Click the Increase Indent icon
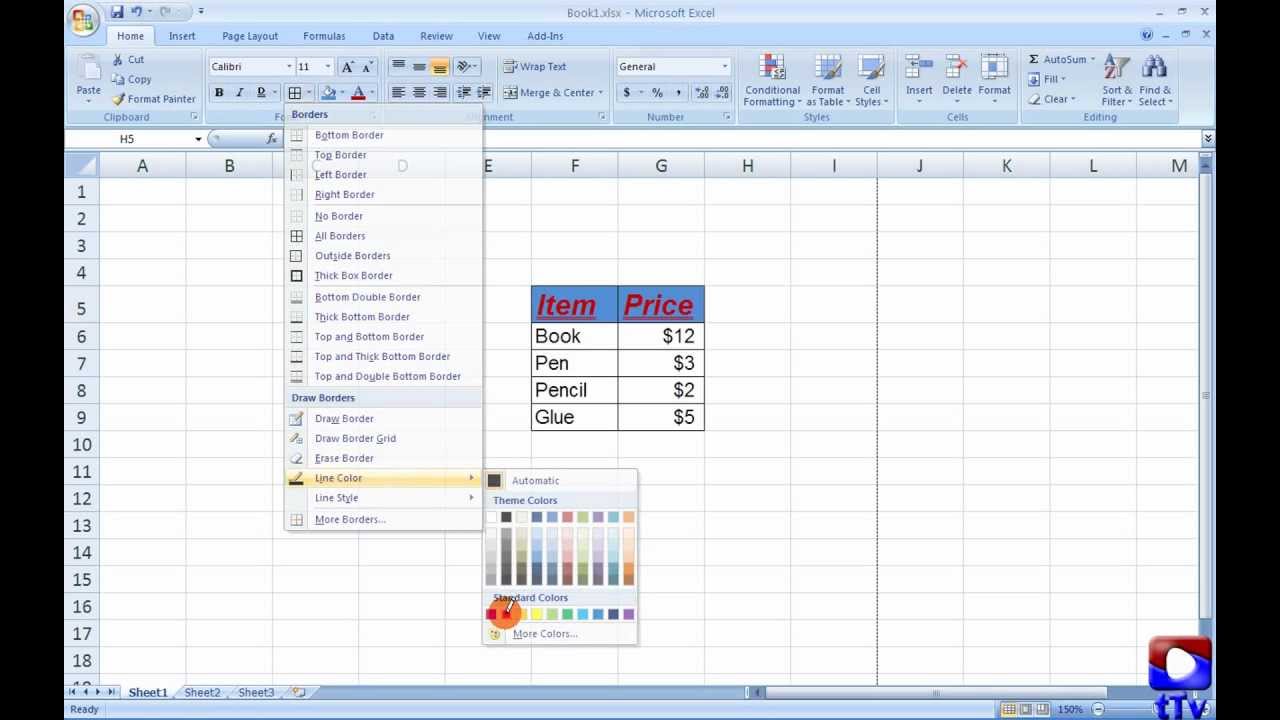Image resolution: width=1280 pixels, height=720 pixels. click(x=484, y=93)
